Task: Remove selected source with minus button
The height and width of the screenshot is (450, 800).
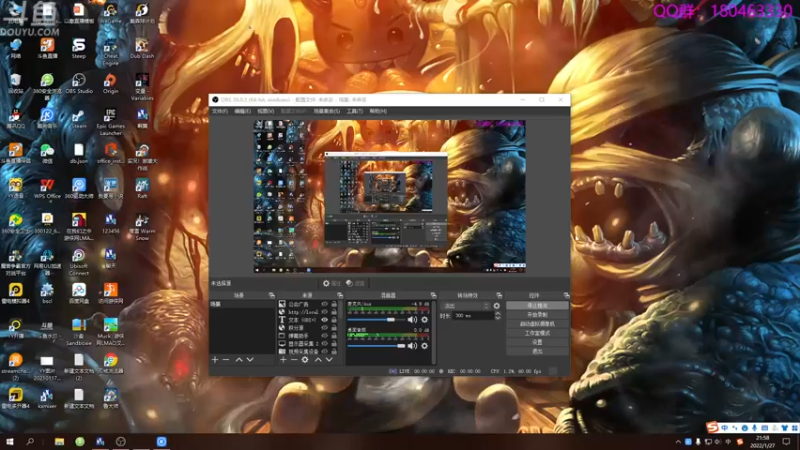Action: 294,360
